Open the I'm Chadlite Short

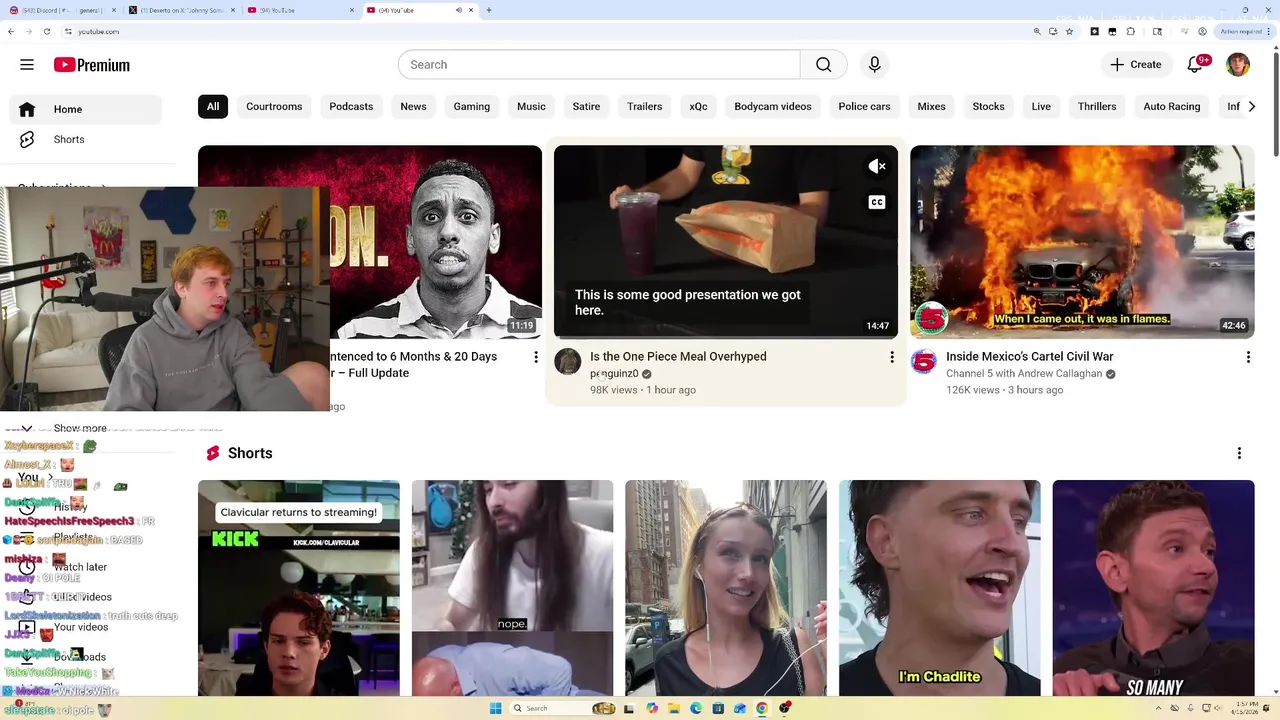pos(940,588)
